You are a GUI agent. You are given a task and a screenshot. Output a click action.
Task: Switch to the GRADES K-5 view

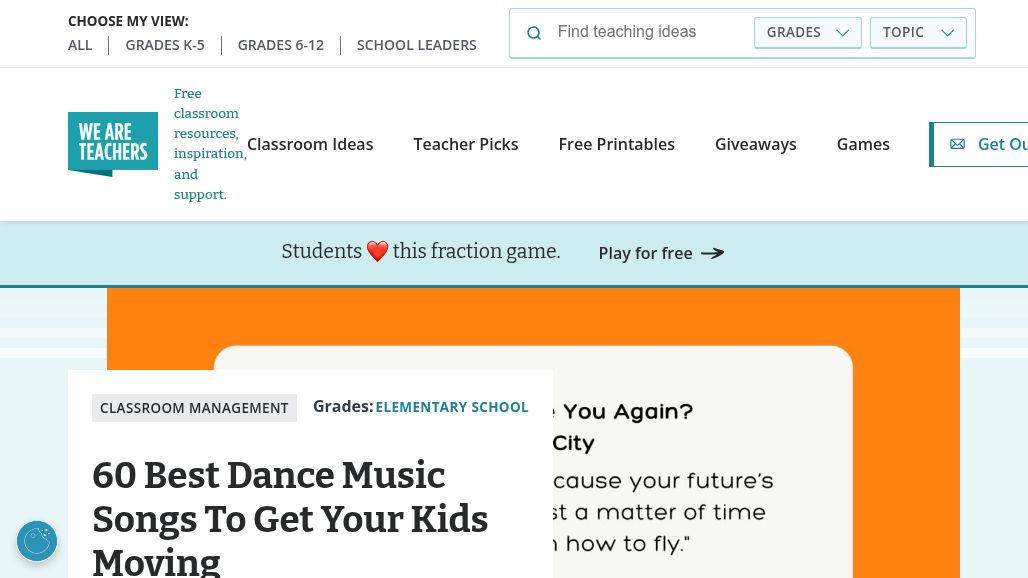click(165, 44)
